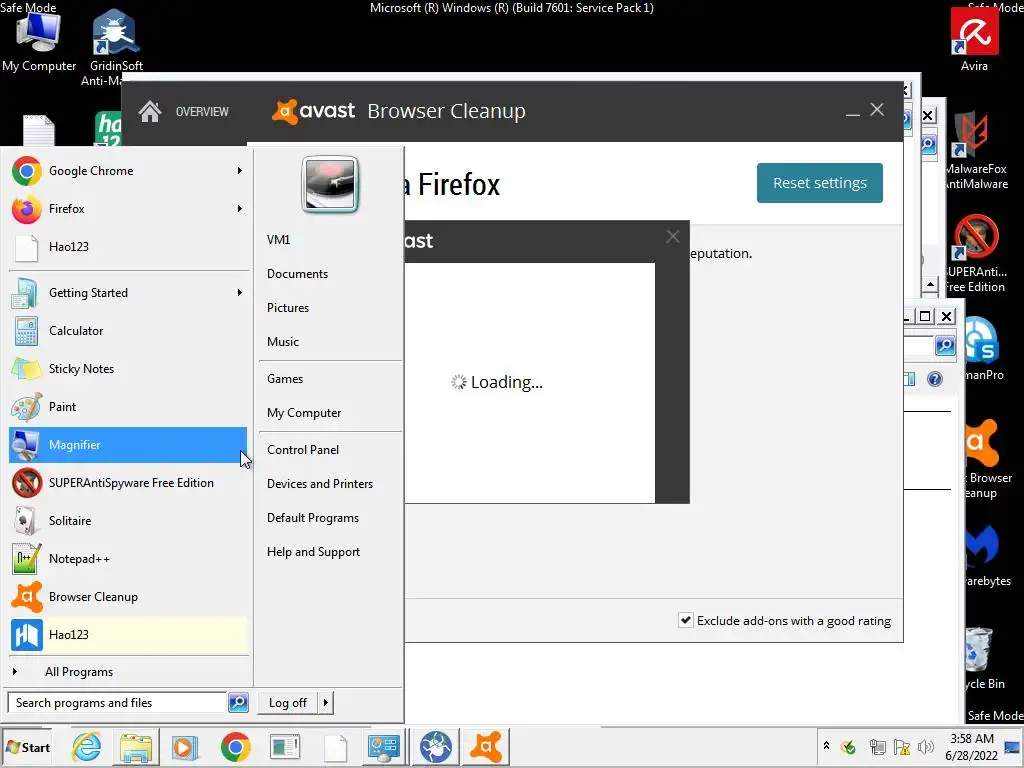
Task: Launch Solitaire from Start menu
Action: click(x=128, y=521)
